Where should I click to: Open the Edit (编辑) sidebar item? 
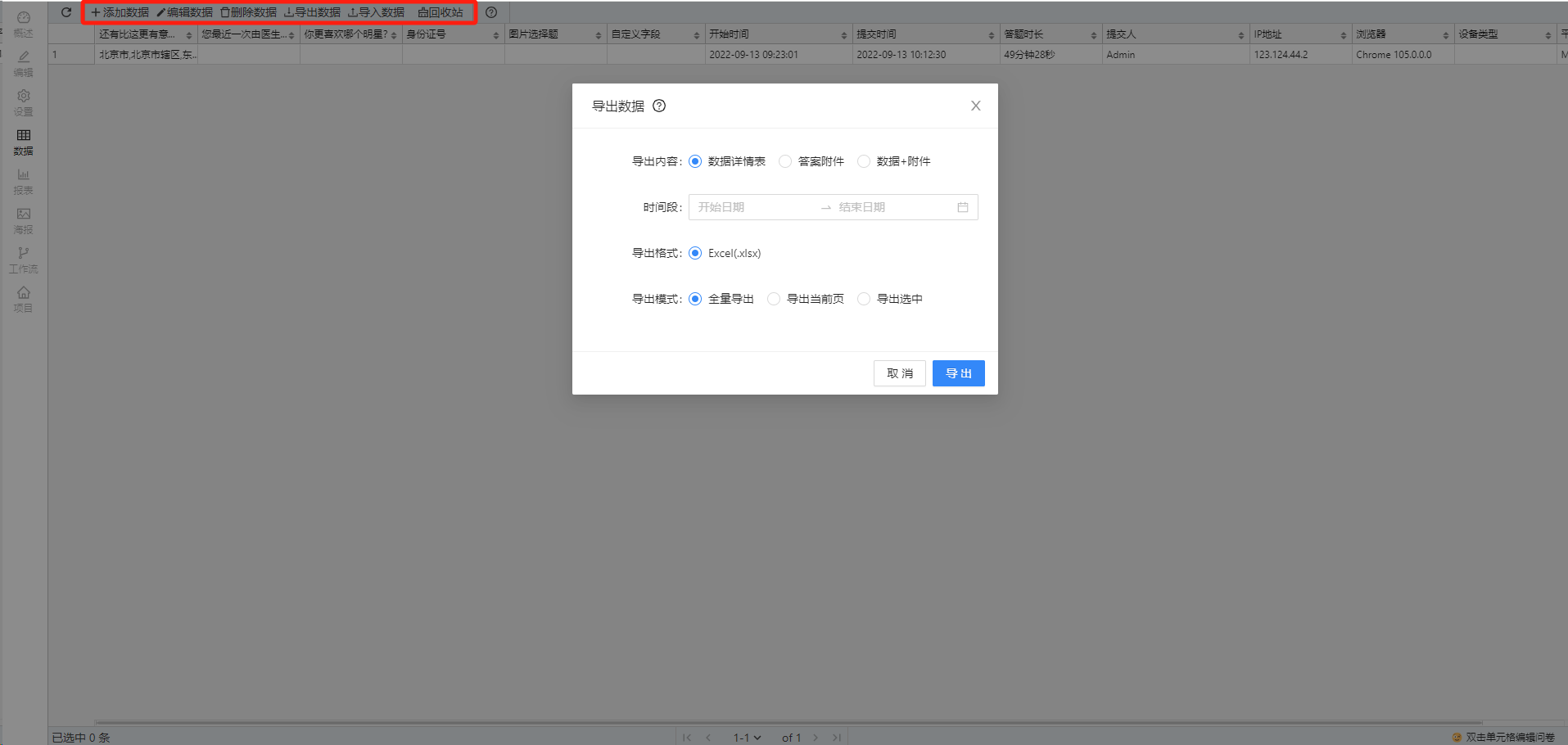pyautogui.click(x=24, y=64)
